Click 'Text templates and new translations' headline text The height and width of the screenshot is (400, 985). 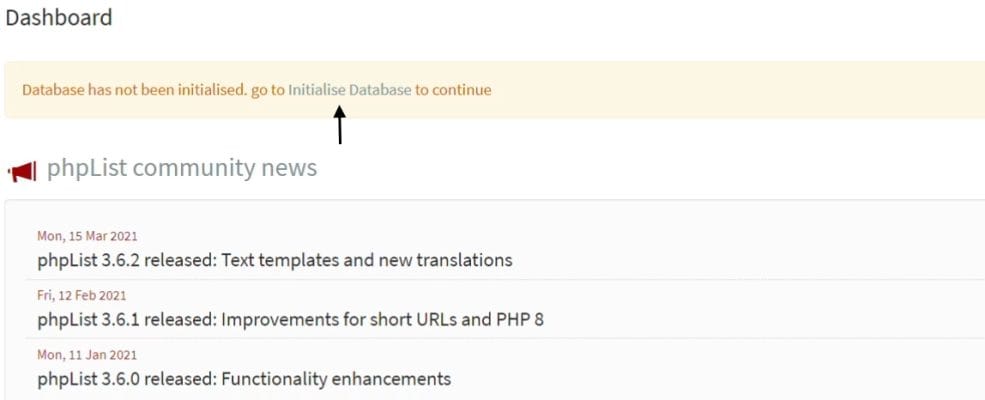pyautogui.click(x=367, y=259)
